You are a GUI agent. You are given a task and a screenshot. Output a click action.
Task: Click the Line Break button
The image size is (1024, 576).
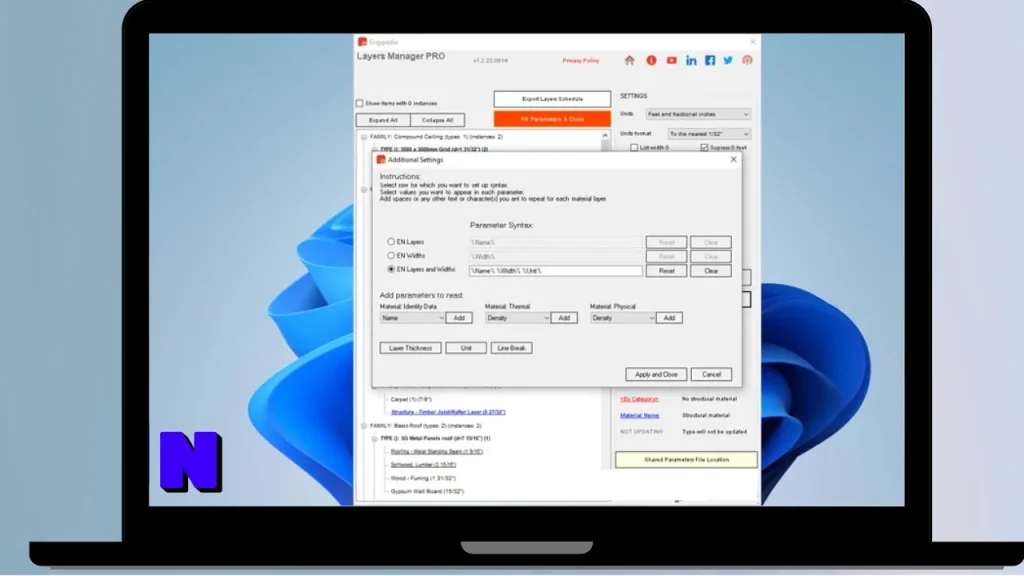(511, 348)
